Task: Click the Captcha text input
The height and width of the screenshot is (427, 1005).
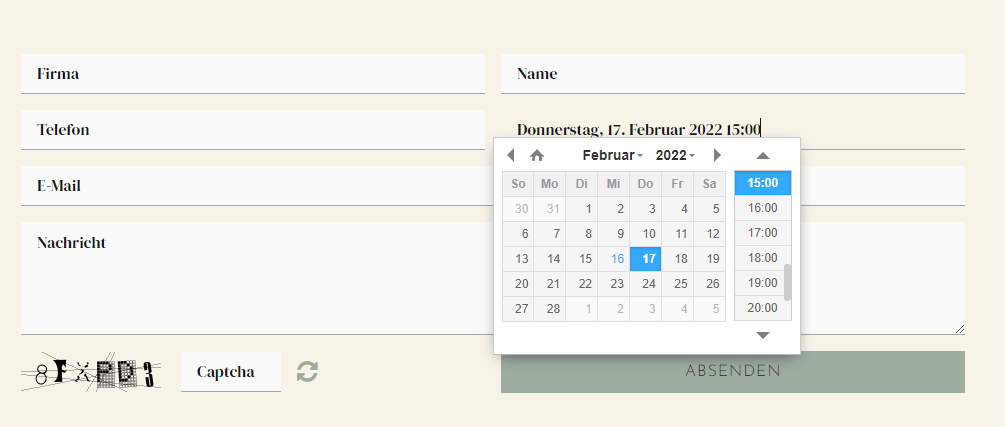Action: 231,372
